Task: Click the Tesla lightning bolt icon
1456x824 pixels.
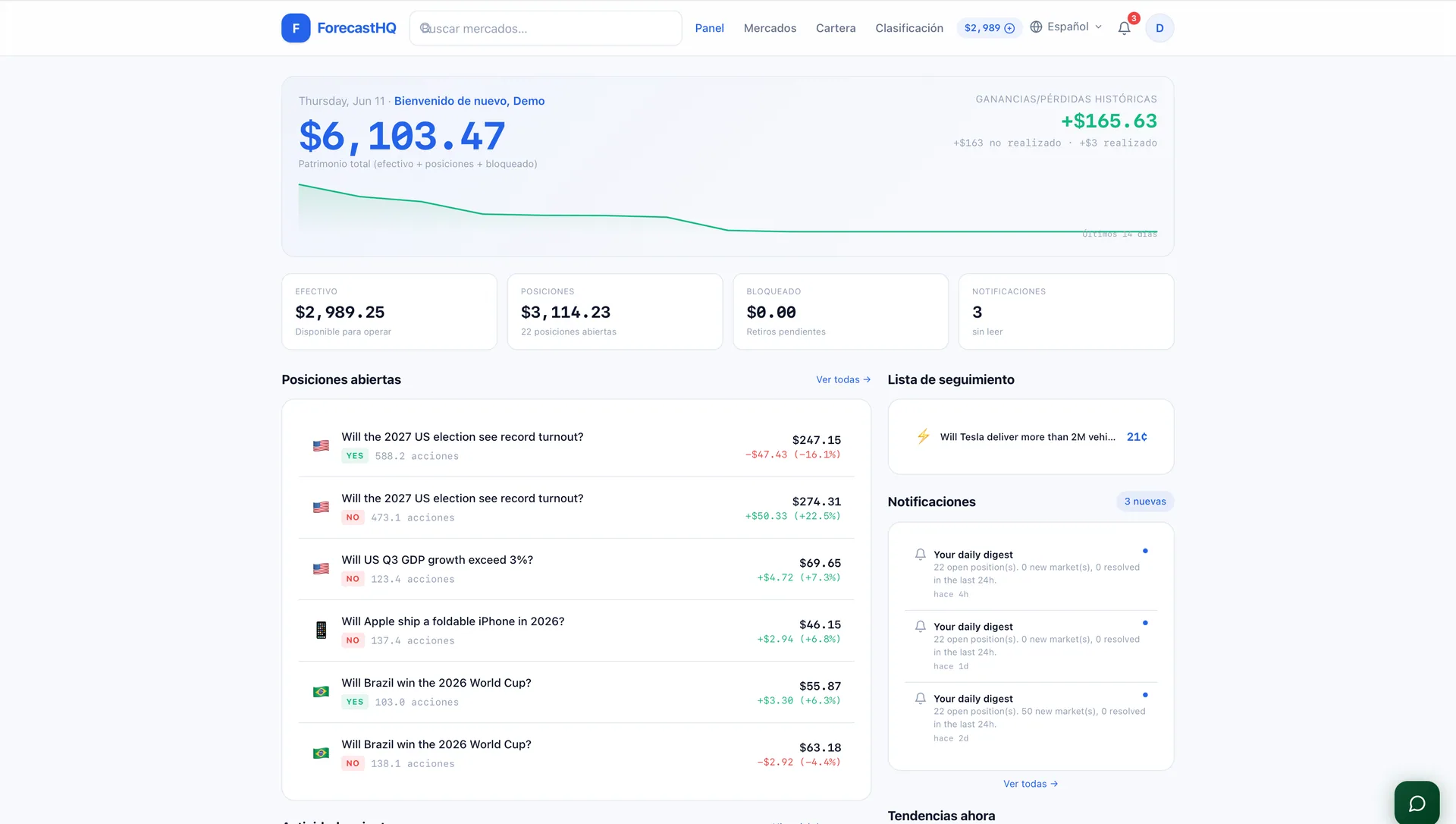Action: point(923,436)
